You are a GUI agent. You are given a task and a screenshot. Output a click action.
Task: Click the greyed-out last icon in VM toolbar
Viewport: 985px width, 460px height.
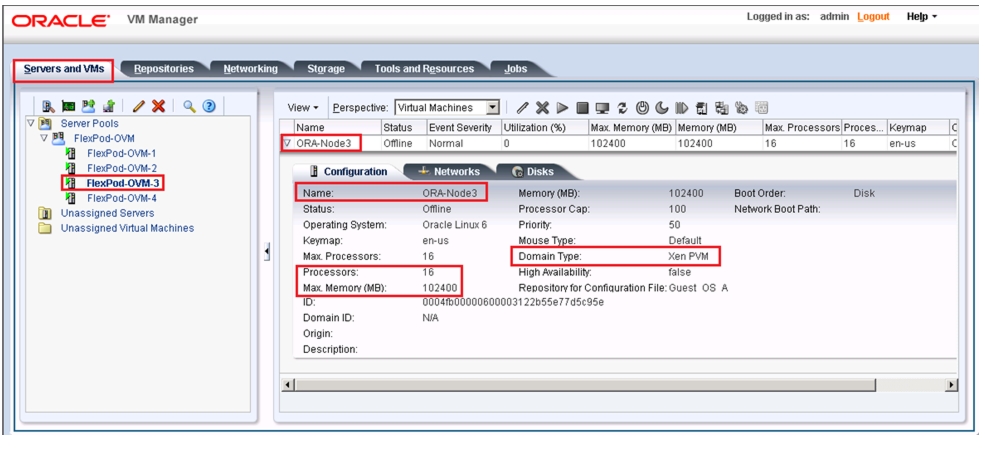coord(761,108)
